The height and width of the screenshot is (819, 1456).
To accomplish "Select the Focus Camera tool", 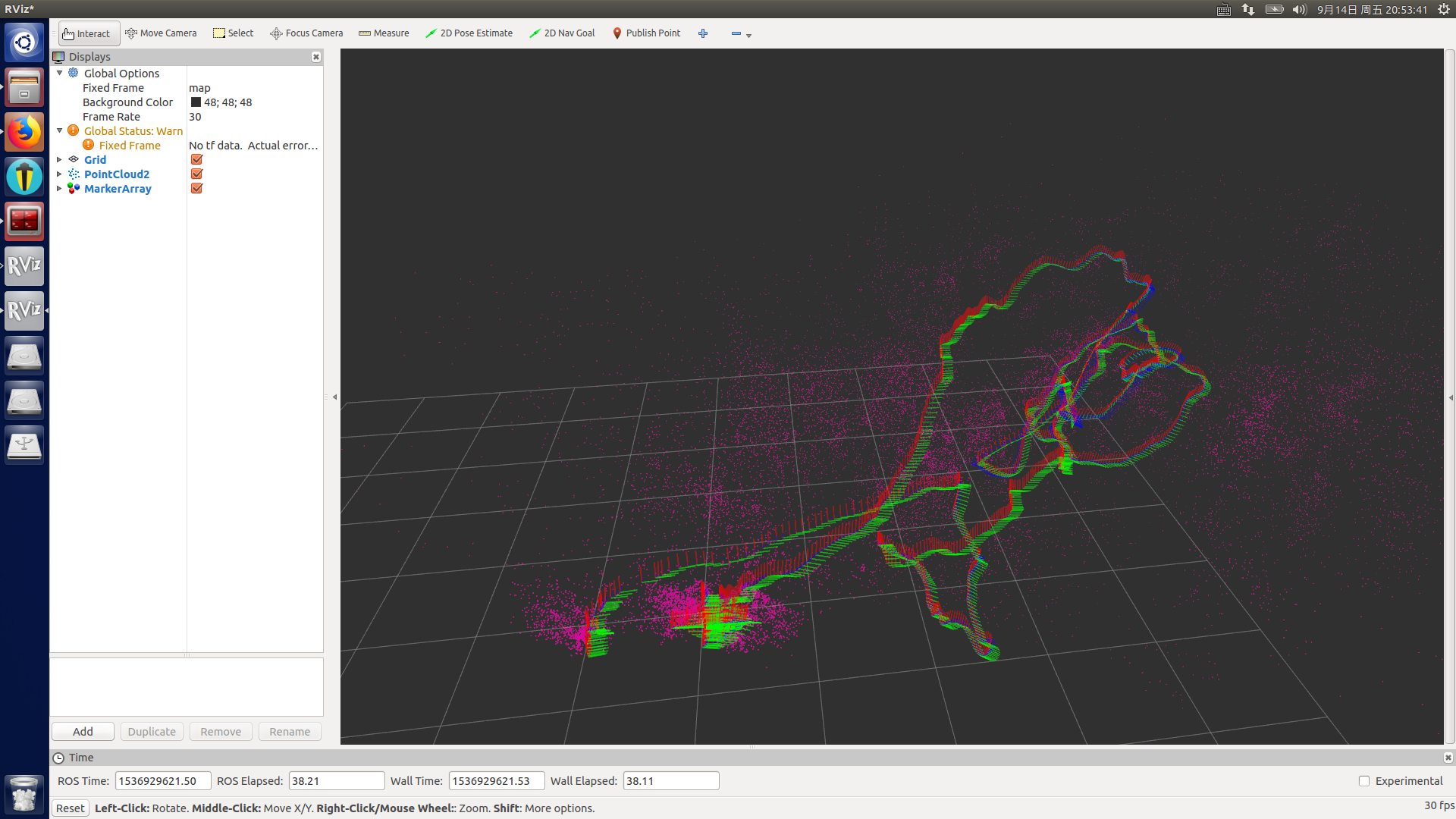I will point(306,33).
